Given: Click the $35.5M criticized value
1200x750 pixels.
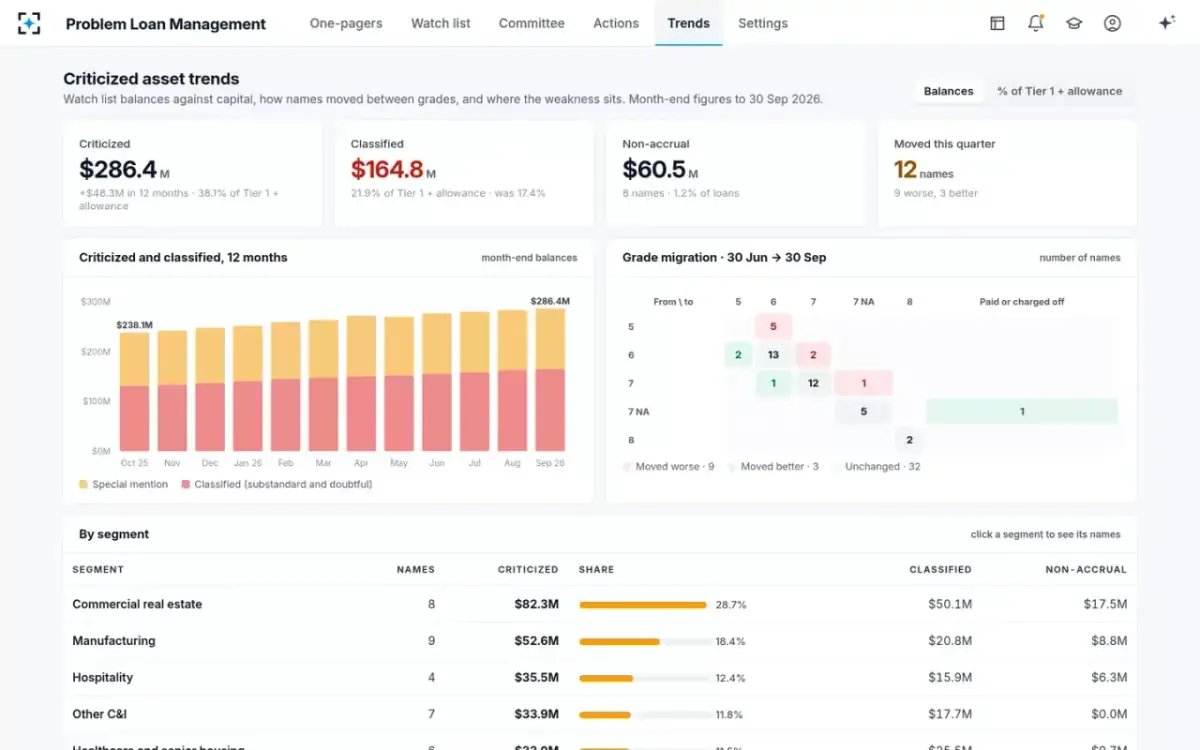Looking at the screenshot, I should (537, 677).
